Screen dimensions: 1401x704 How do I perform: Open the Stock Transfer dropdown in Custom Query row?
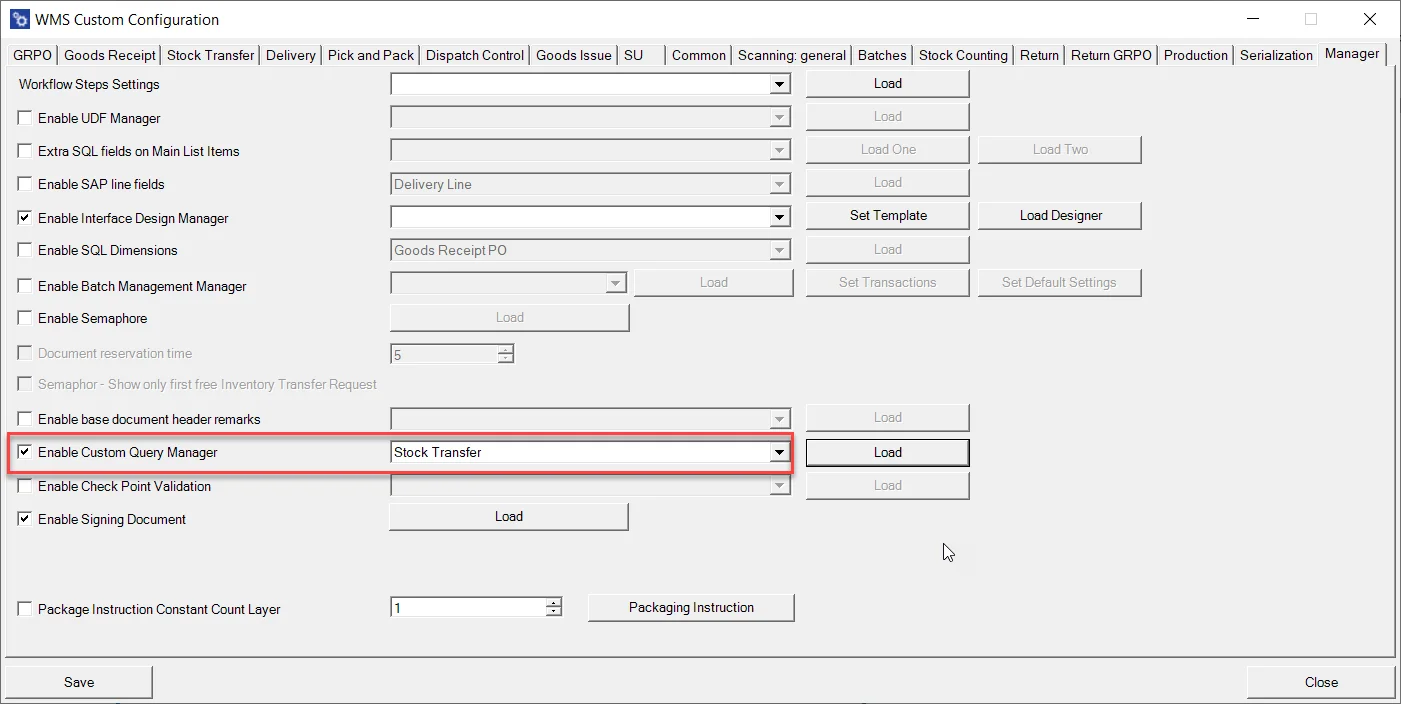(x=779, y=452)
